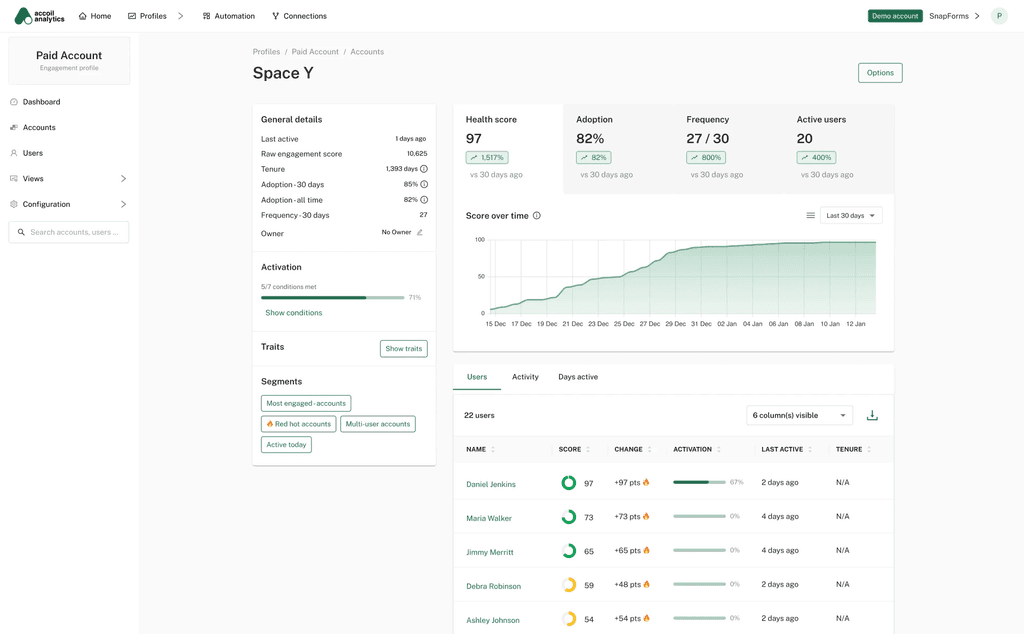The height and width of the screenshot is (634, 1024).
Task: Click the Show traits button
Action: click(x=404, y=349)
